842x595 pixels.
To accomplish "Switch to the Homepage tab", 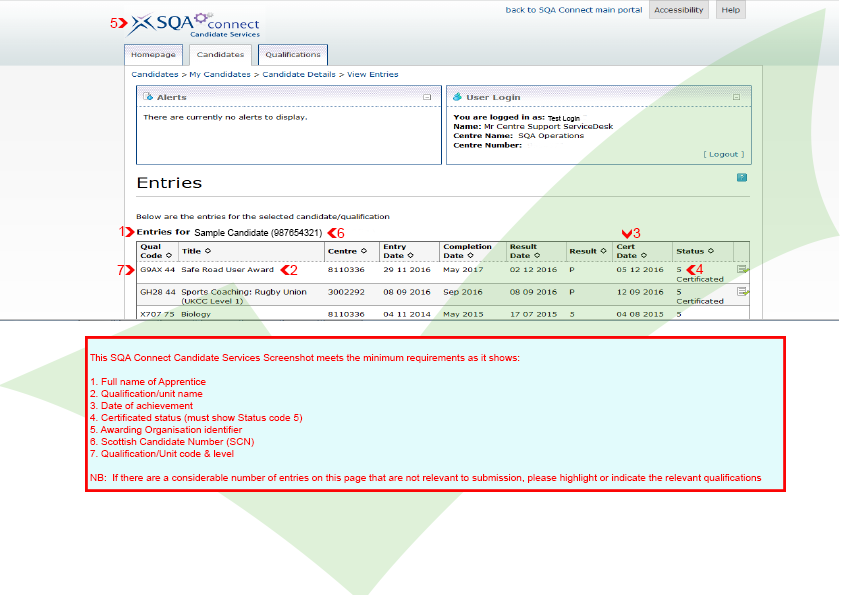I will (x=153, y=55).
